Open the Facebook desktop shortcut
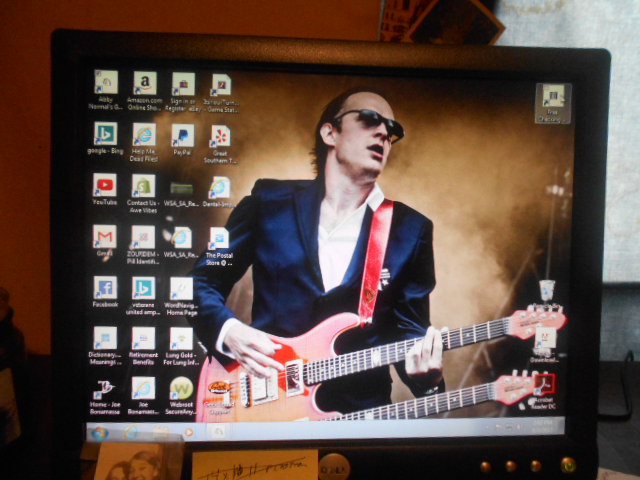The height and width of the screenshot is (480, 640). click(105, 288)
